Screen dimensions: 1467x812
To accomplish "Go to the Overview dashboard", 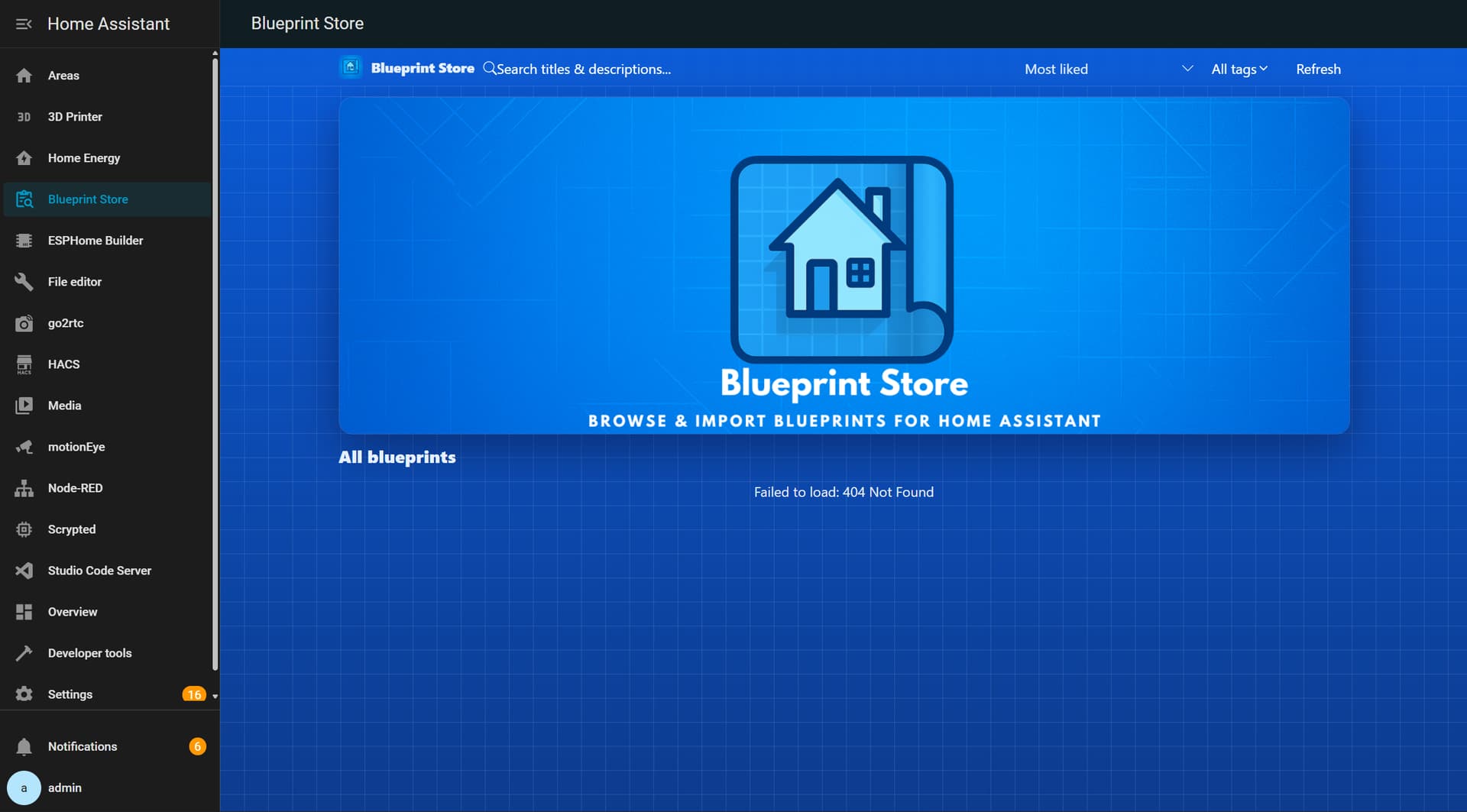I will point(107,612).
